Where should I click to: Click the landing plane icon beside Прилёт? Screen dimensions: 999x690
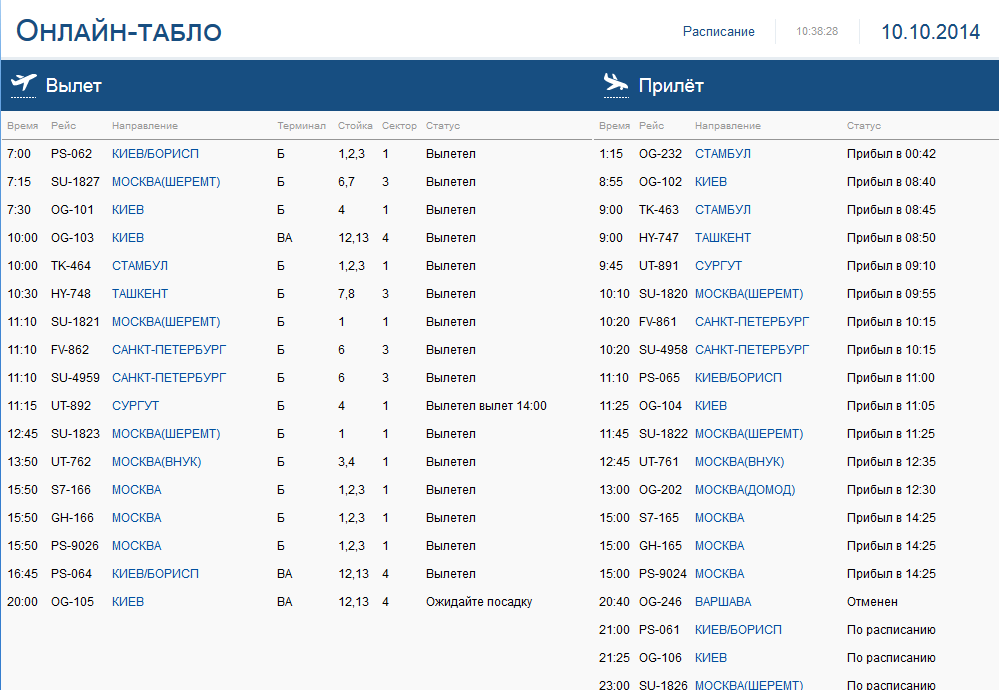(x=616, y=84)
